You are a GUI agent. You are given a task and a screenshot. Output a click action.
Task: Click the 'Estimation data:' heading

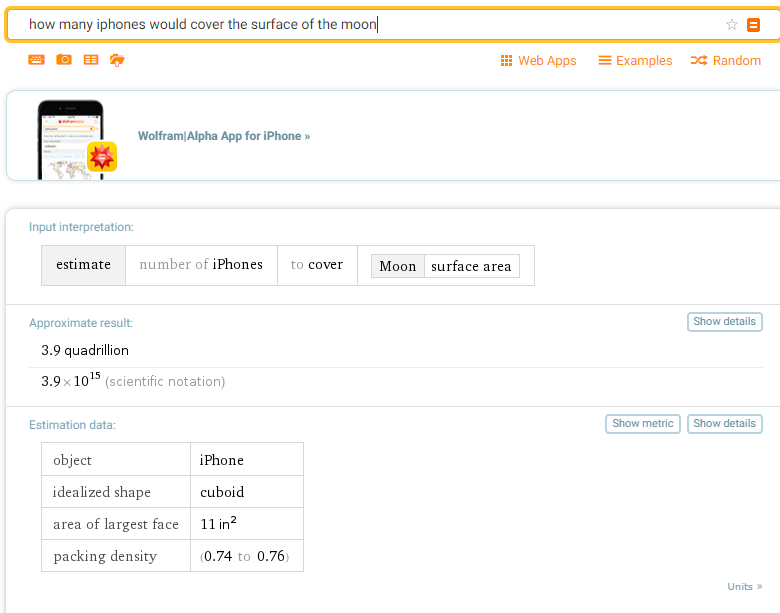coord(72,425)
